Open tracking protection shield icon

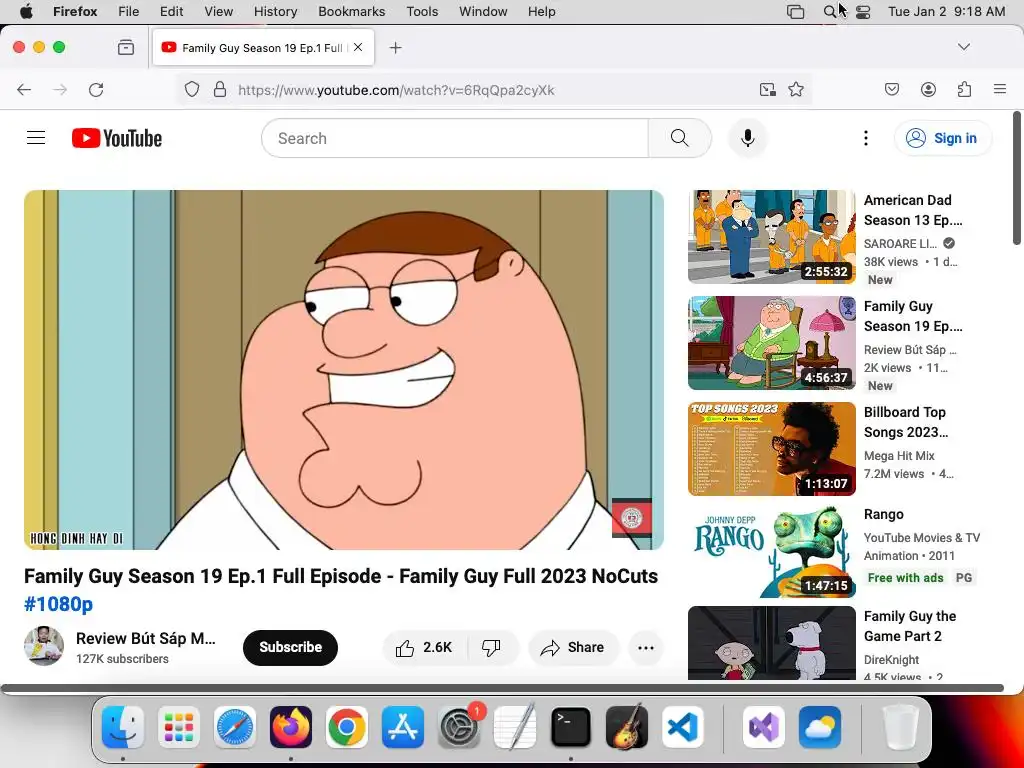(x=191, y=89)
